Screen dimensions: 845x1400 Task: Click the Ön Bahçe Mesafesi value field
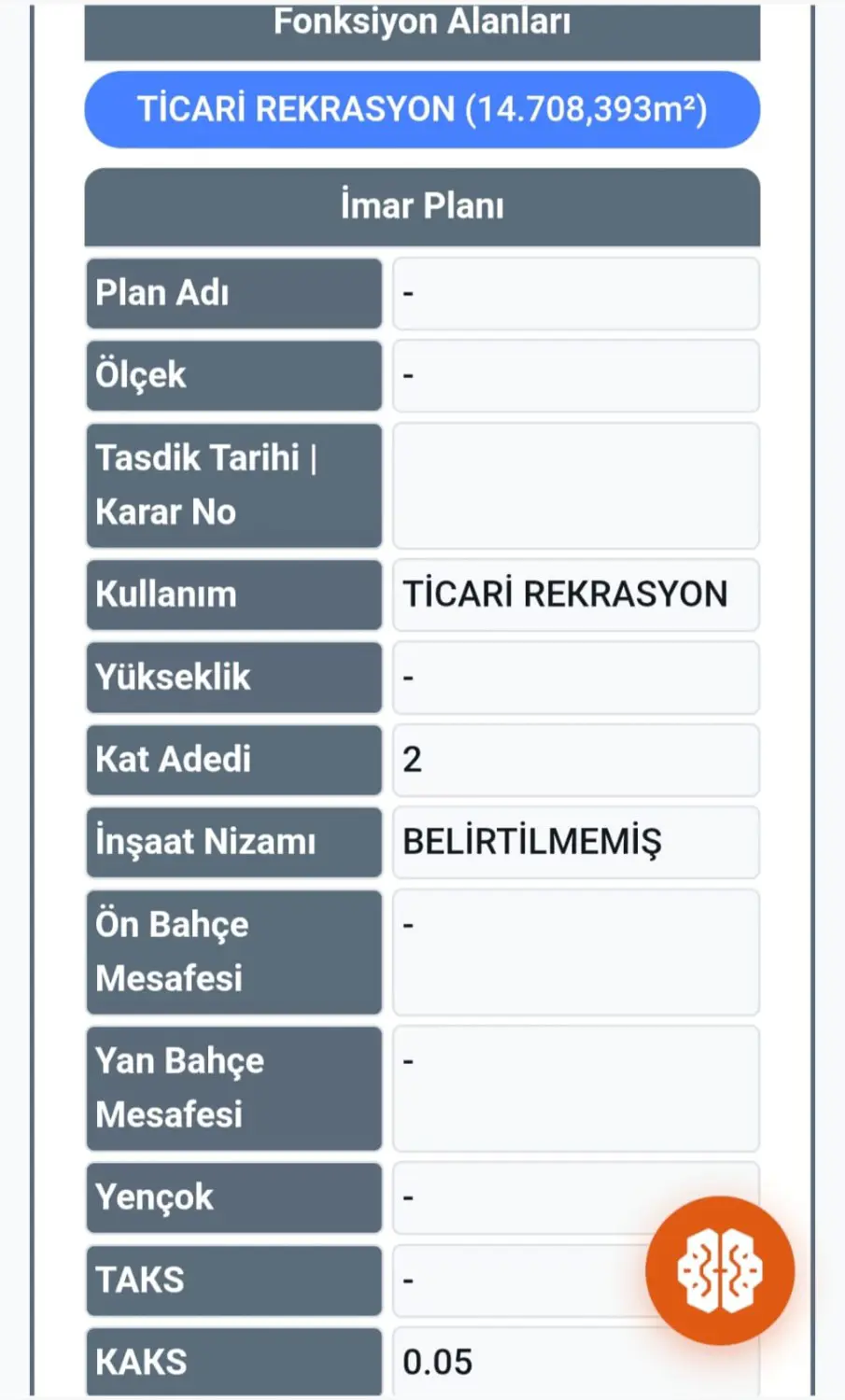pos(576,952)
